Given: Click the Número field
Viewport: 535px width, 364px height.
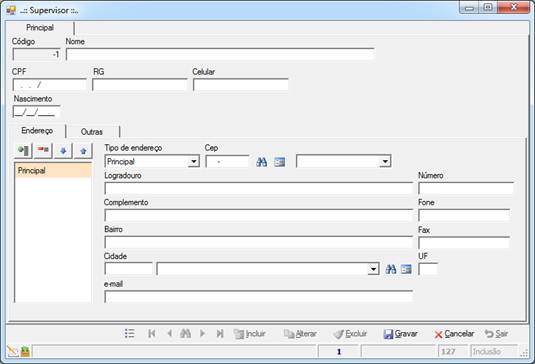Looking at the screenshot, I should click(466, 188).
